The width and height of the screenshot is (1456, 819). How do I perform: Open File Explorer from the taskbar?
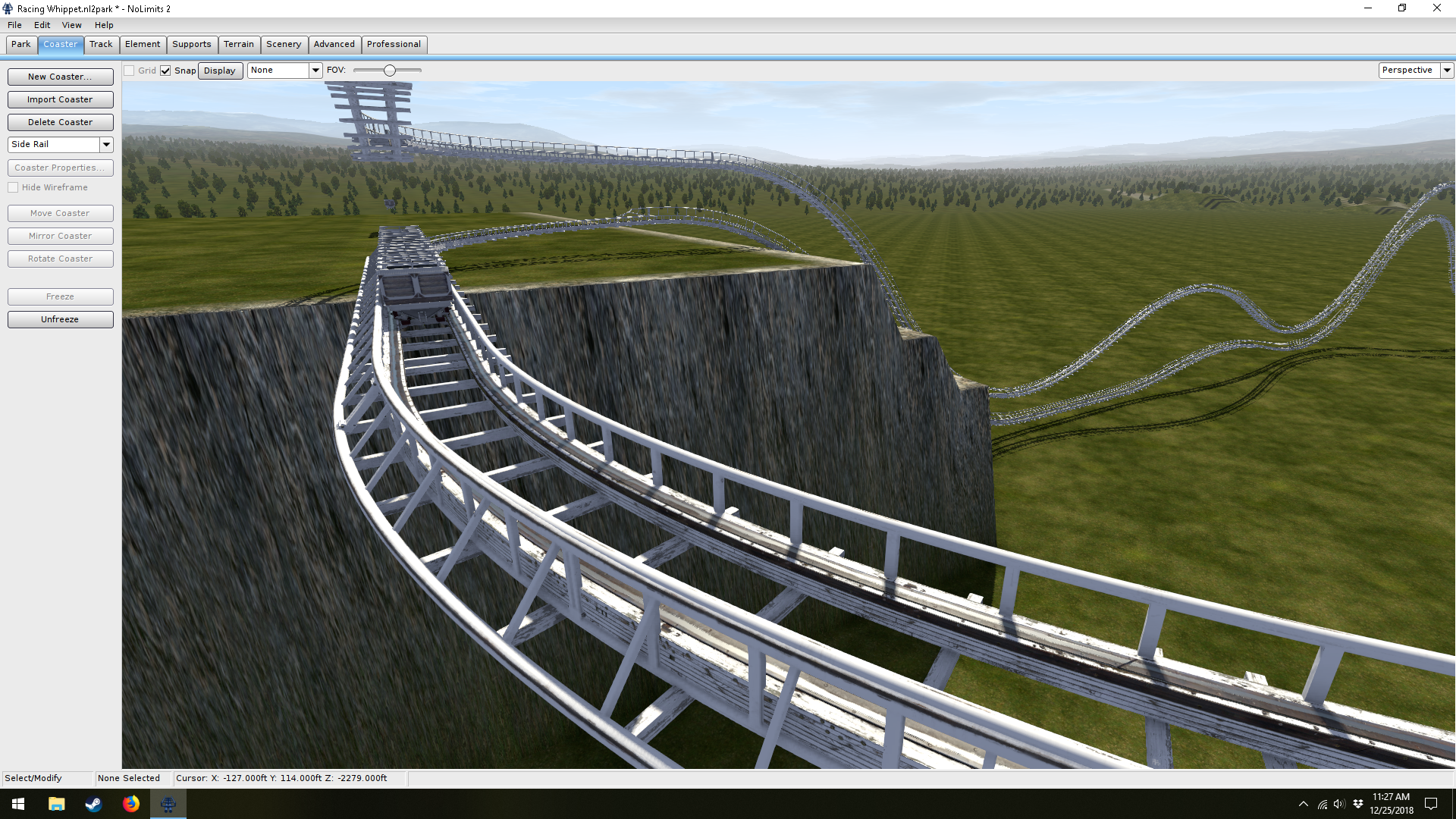click(56, 804)
